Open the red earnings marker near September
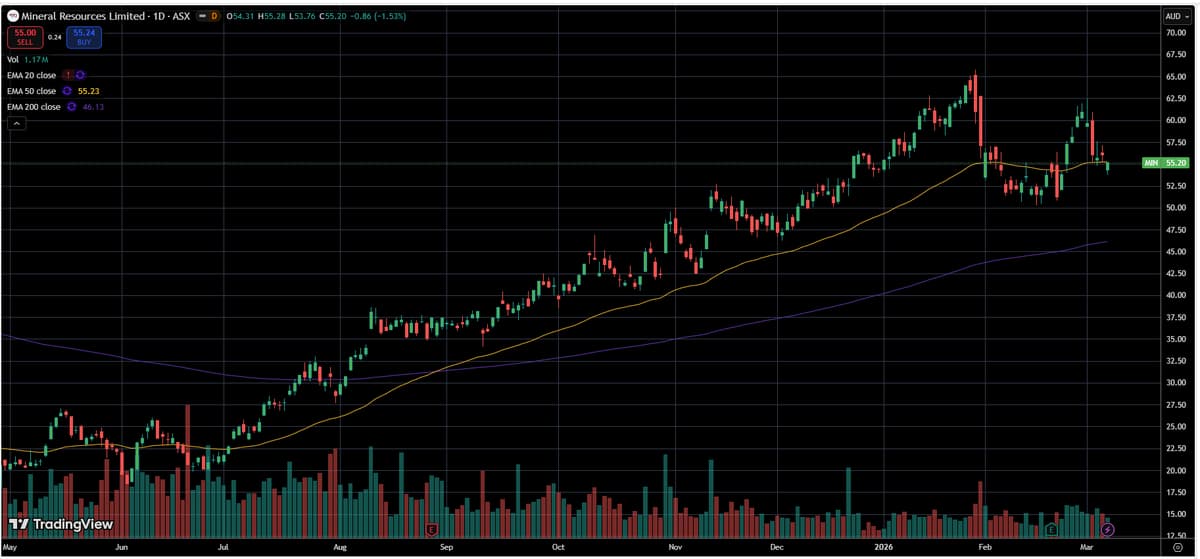Screen dimensions: 1200x559 pyautogui.click(x=432, y=529)
